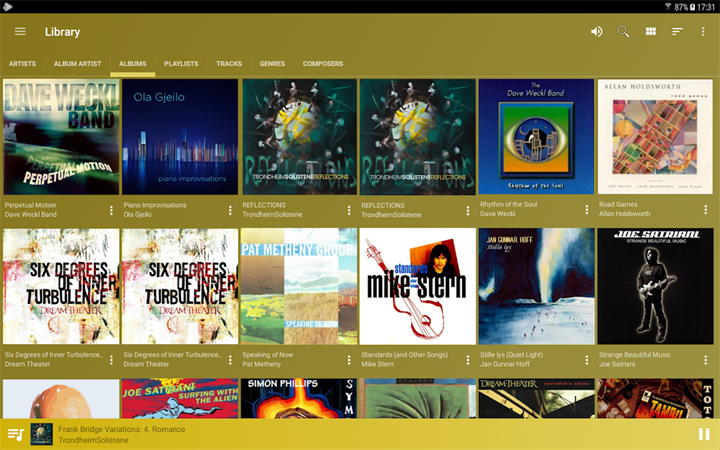Open the Mike Stern Standards album cover

tap(417, 286)
